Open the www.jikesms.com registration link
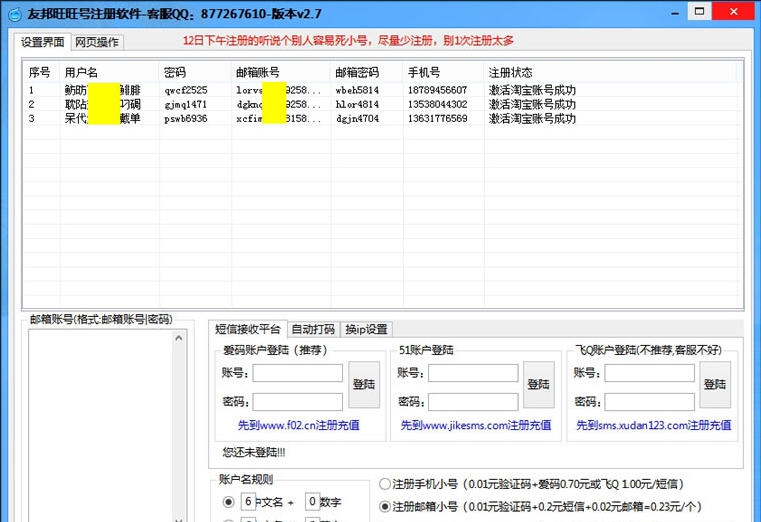Image resolution: width=761 pixels, height=522 pixels. [x=475, y=425]
